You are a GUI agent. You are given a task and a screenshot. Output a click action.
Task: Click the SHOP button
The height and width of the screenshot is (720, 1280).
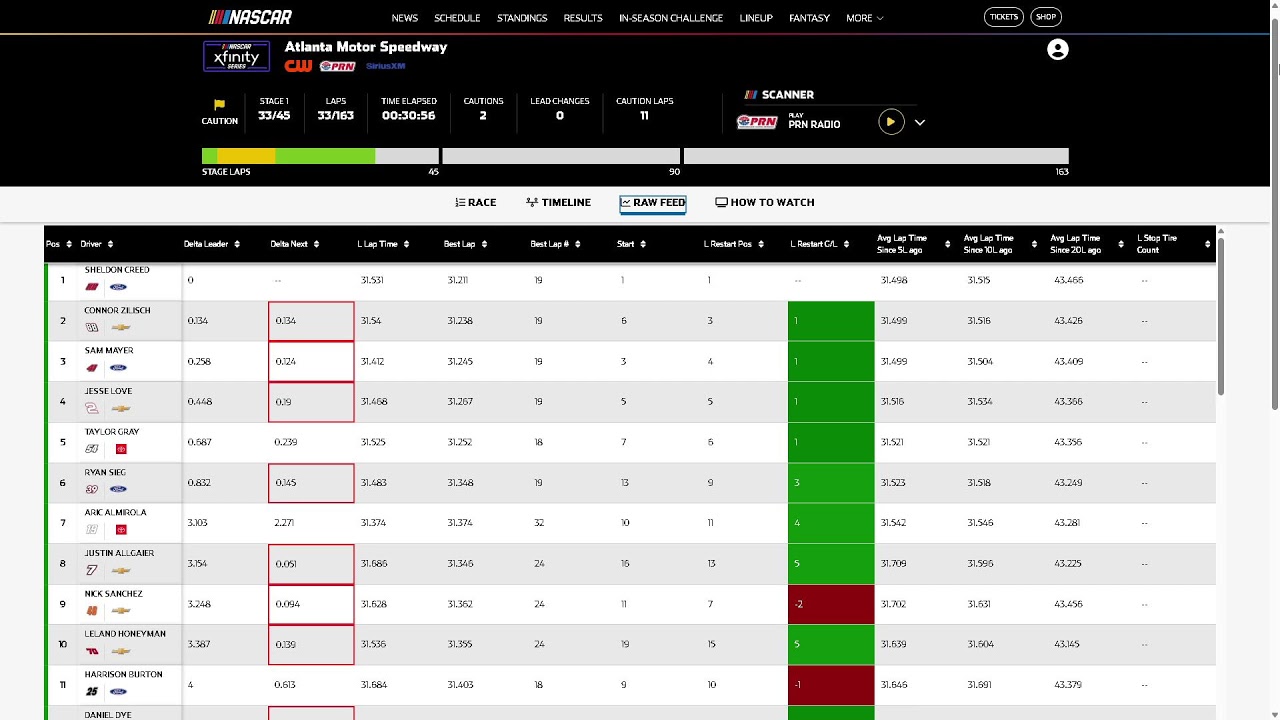[1046, 17]
